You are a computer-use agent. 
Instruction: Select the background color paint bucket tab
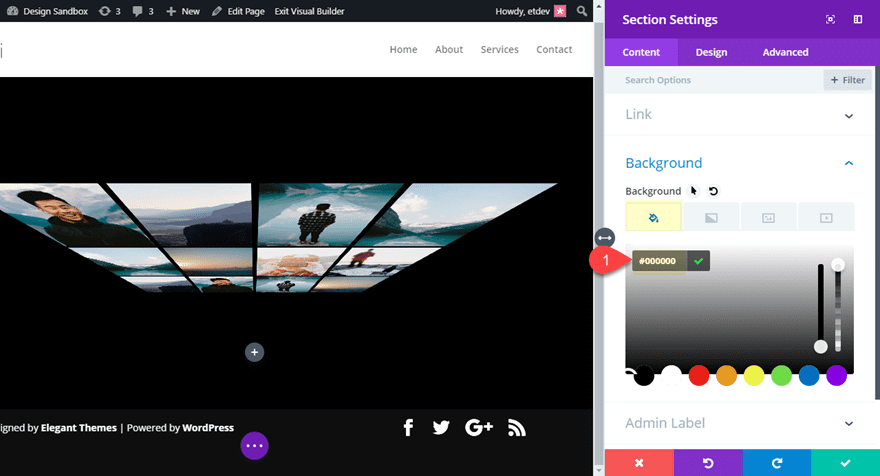click(653, 217)
